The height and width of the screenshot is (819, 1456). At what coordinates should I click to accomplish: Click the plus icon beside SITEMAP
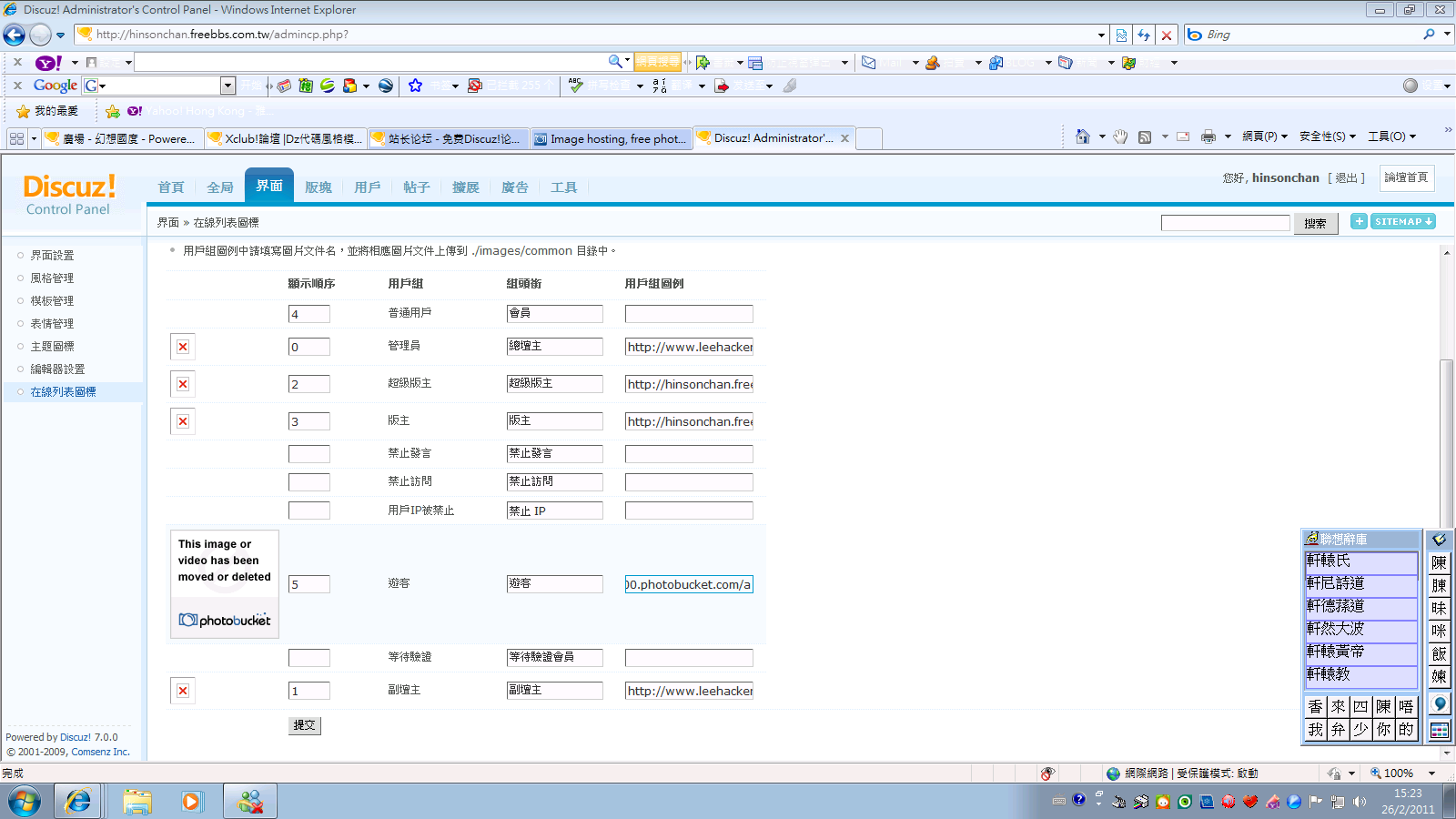point(1359,221)
